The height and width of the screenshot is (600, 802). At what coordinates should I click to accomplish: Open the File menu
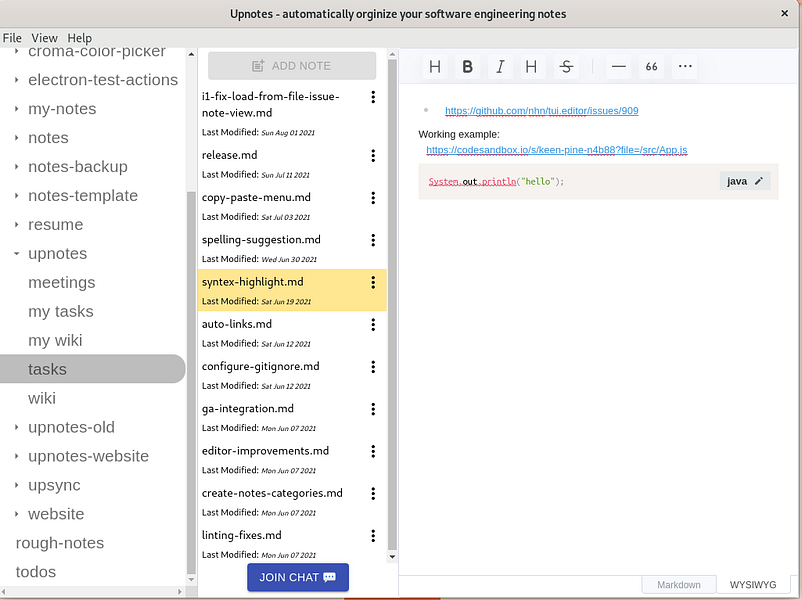(12, 38)
